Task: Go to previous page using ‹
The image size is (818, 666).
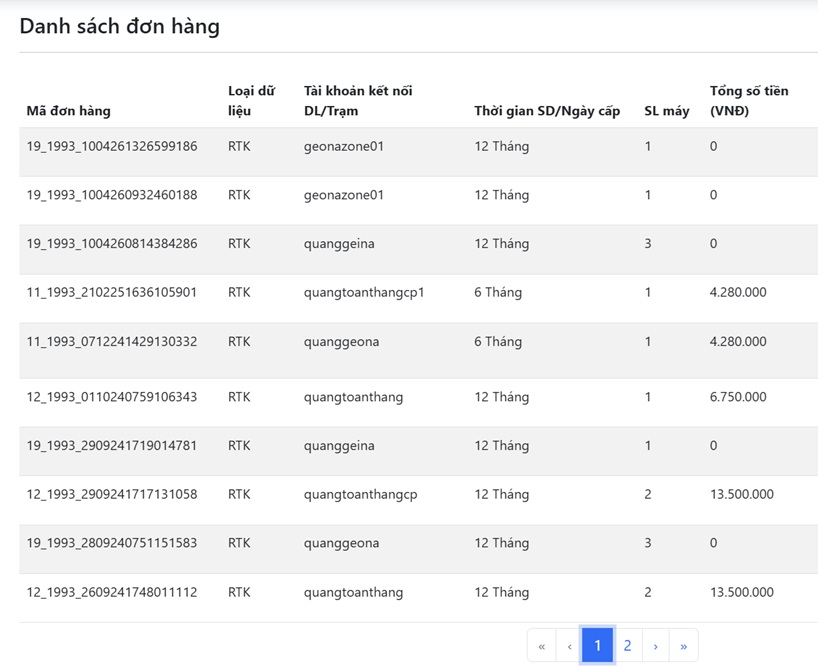Action: (x=569, y=646)
